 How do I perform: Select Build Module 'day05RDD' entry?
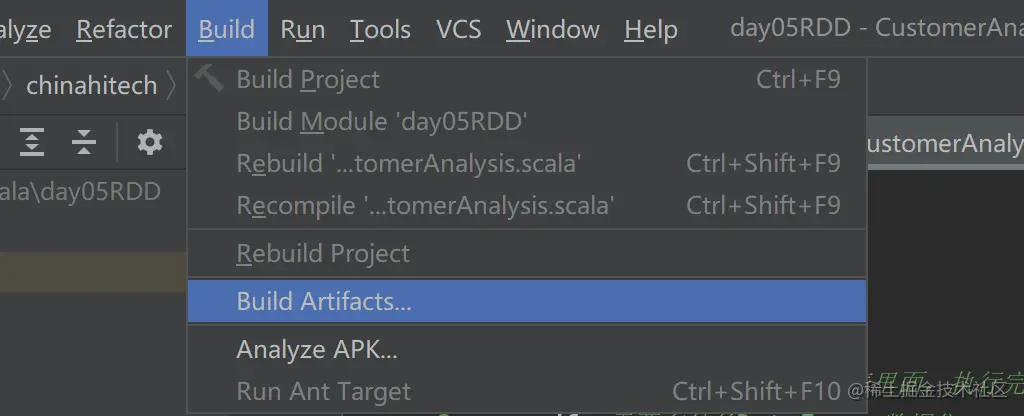(381, 122)
